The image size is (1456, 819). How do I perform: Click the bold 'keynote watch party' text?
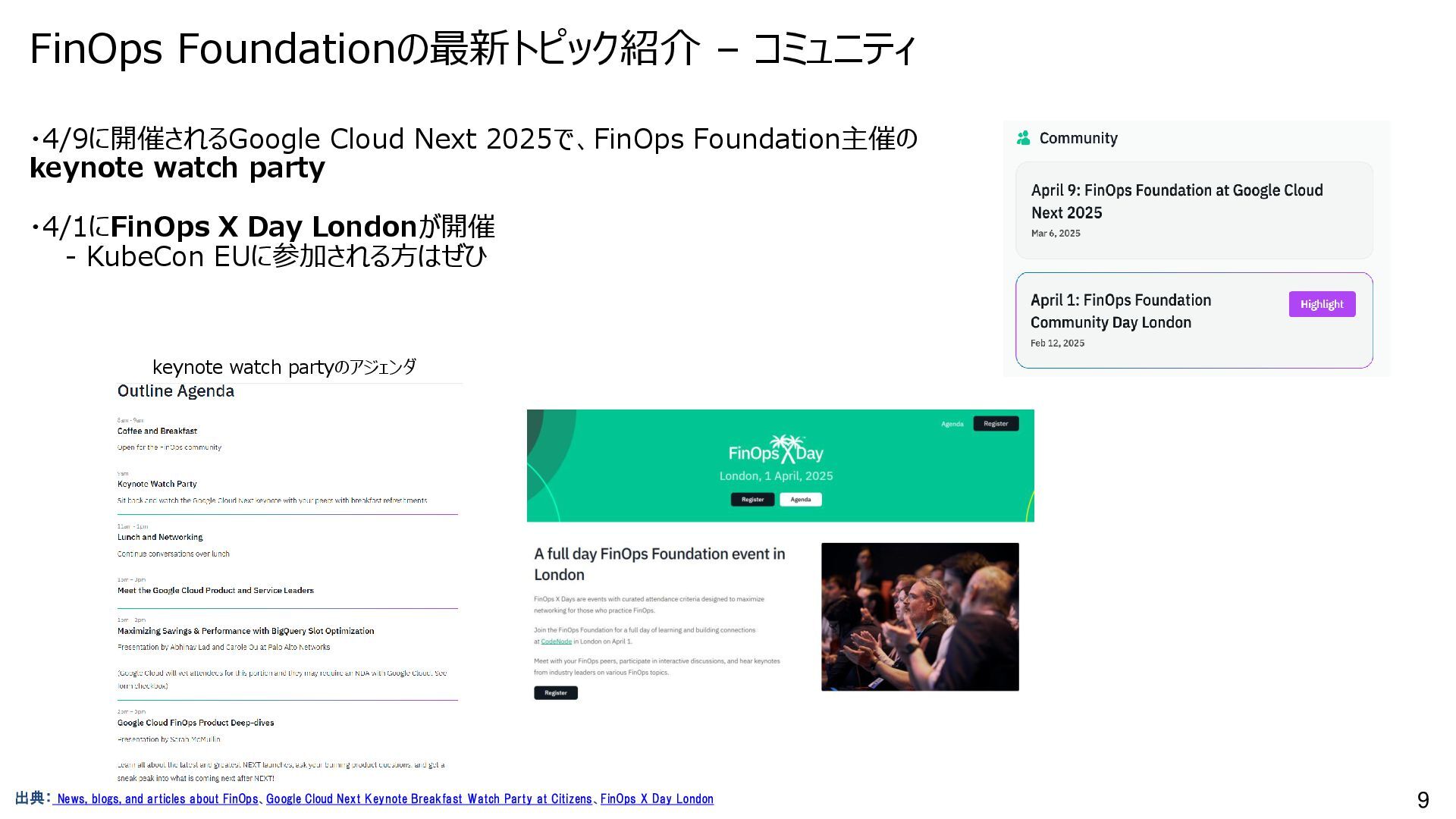pos(177,168)
